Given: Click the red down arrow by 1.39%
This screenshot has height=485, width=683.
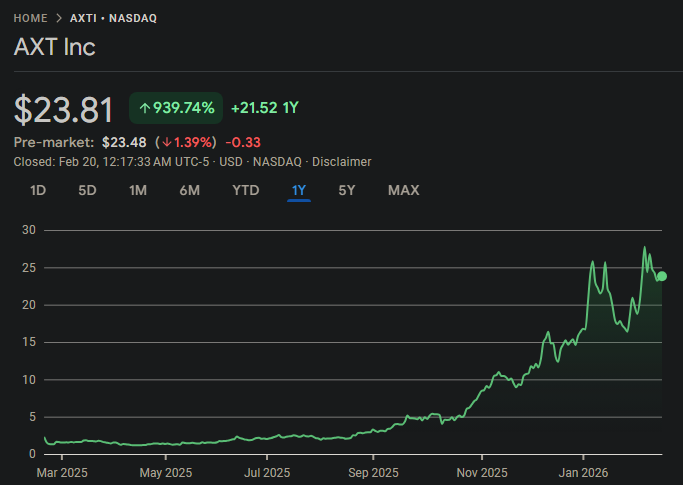Looking at the screenshot, I should click(x=167, y=142).
